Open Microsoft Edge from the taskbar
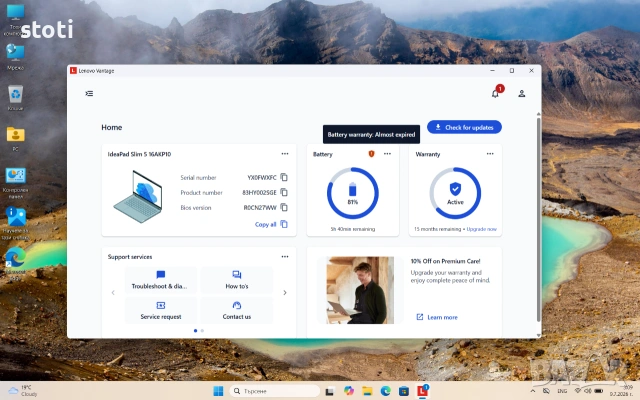This screenshot has height=400, width=640. [x=386, y=391]
